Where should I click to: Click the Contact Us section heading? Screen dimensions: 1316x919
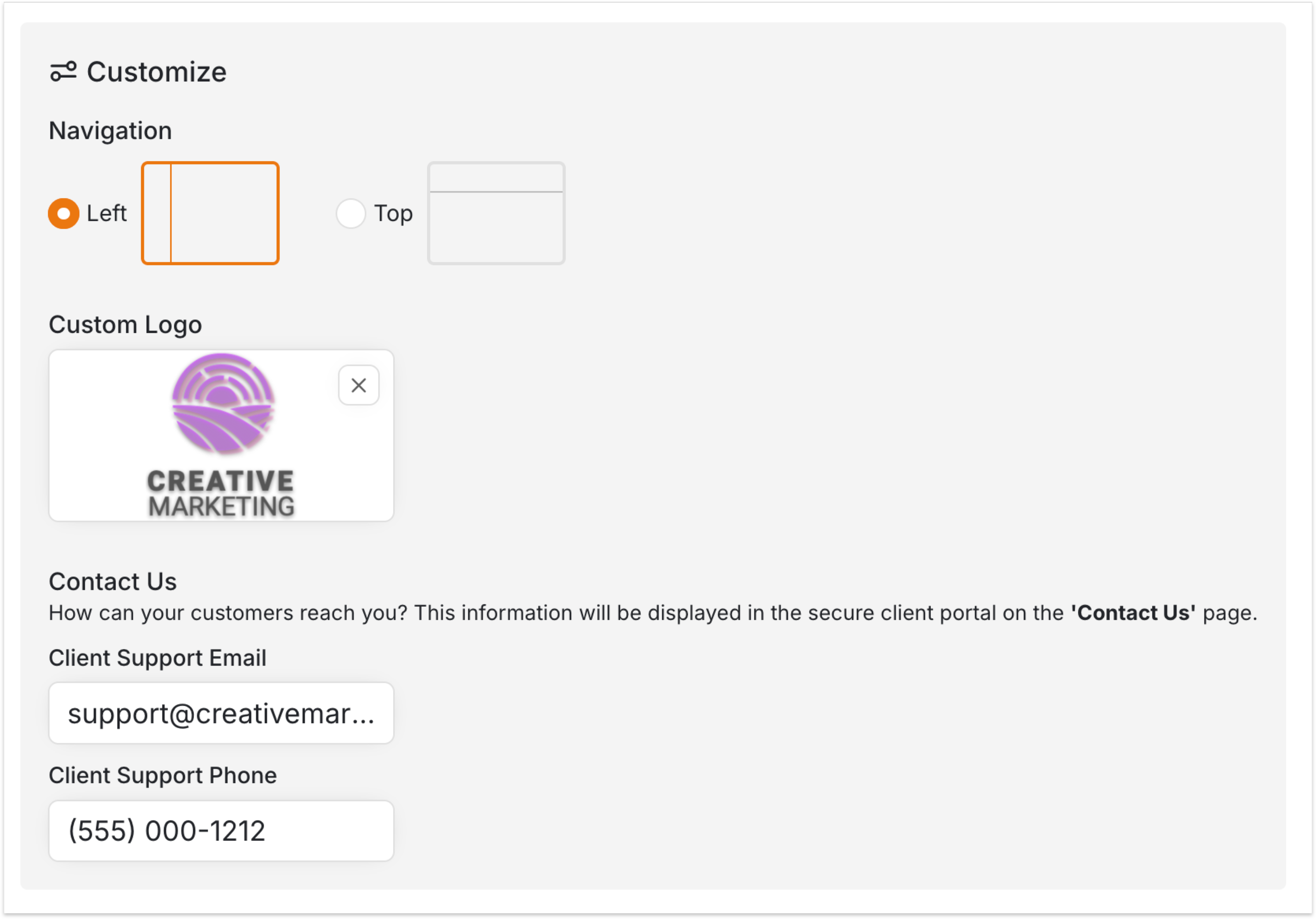click(112, 581)
